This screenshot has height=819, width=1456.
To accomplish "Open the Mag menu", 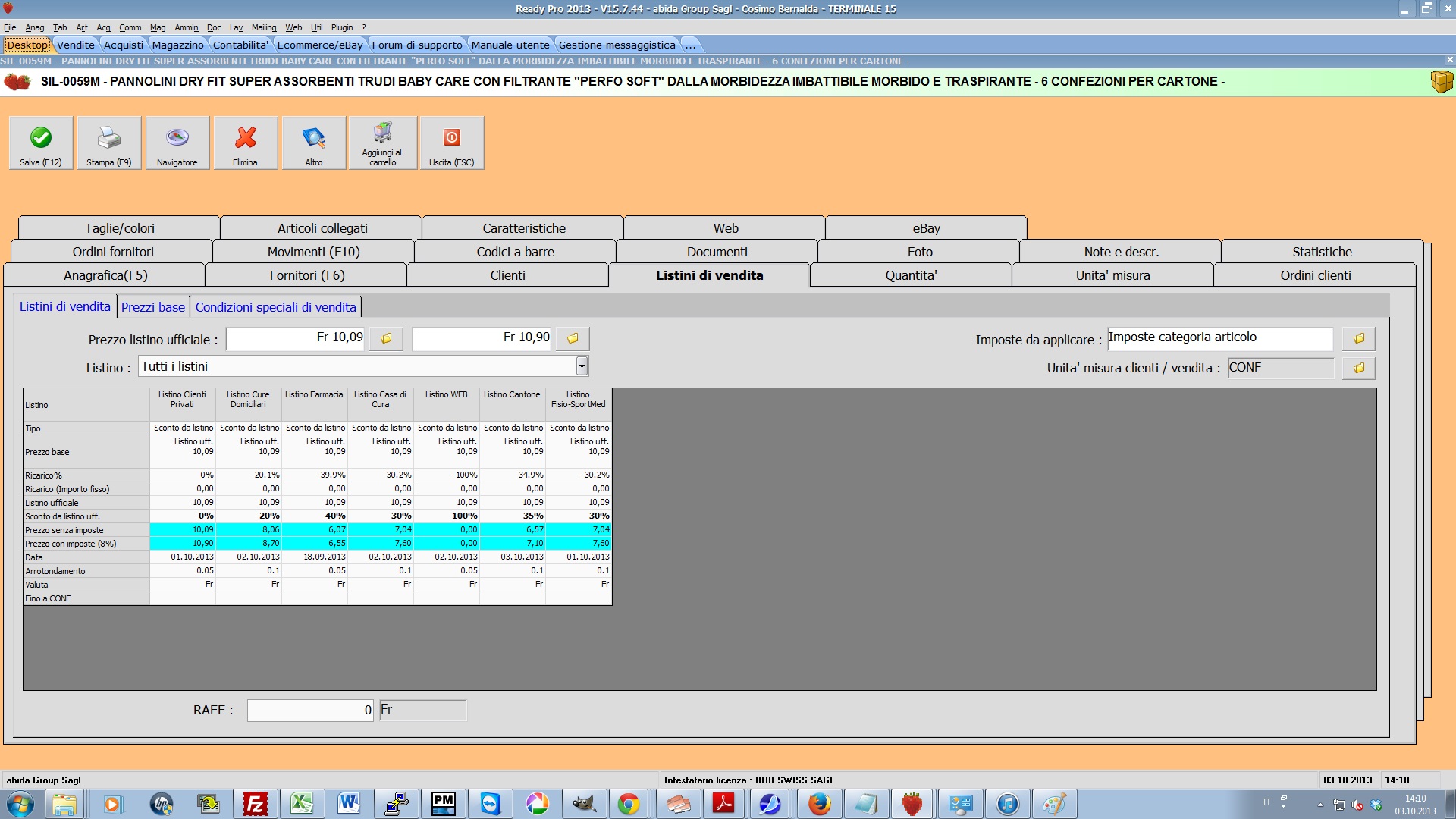I will click(x=158, y=27).
